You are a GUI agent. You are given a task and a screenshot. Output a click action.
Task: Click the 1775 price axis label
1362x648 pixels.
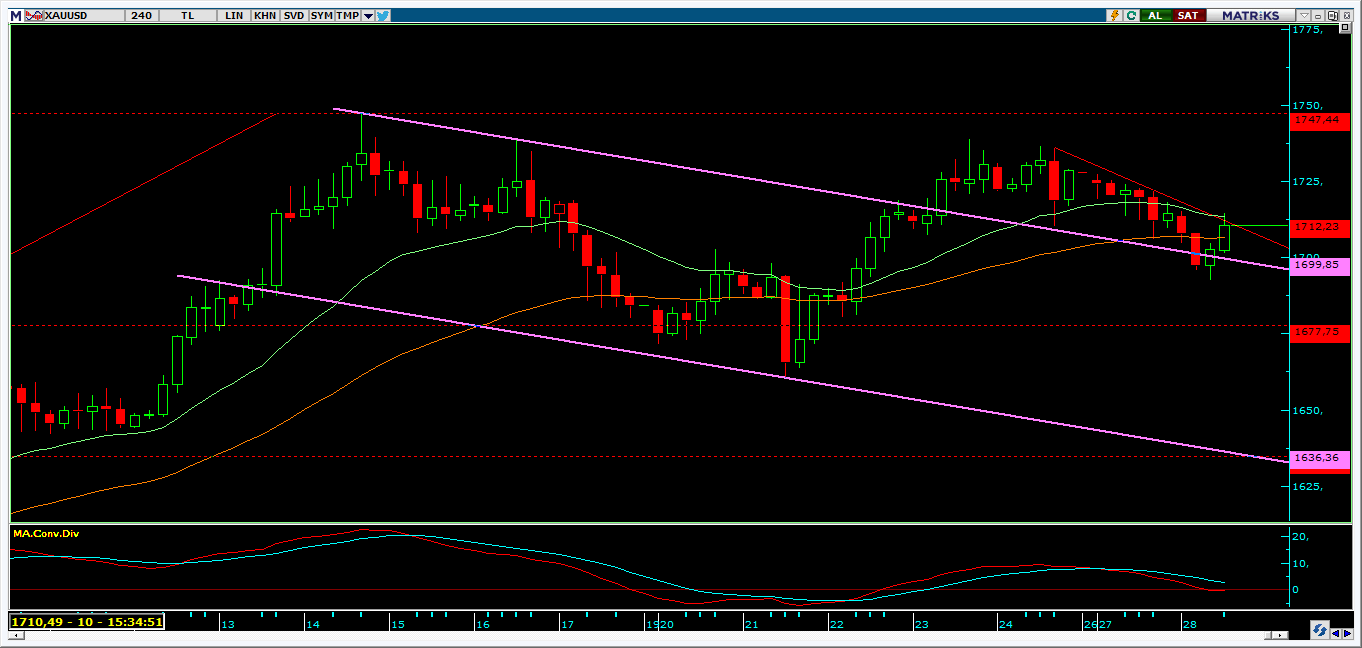[x=1307, y=29]
